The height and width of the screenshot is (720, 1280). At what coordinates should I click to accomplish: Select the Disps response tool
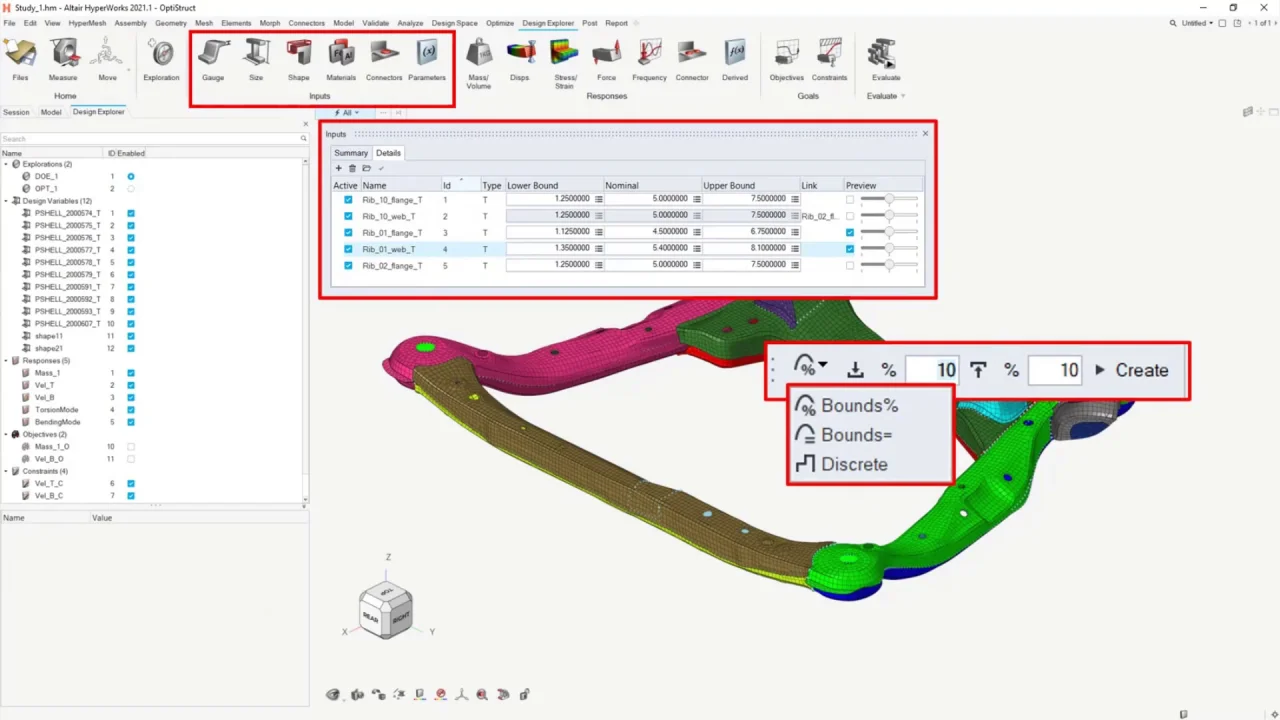pyautogui.click(x=520, y=60)
